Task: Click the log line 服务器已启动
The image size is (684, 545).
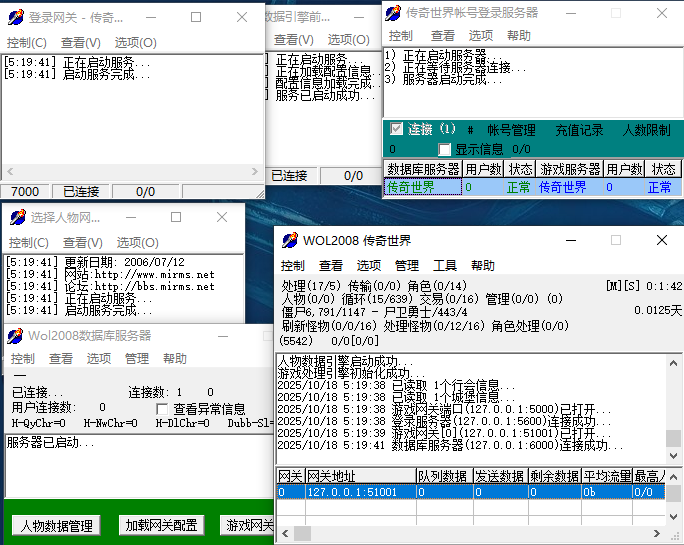Action: [50, 442]
